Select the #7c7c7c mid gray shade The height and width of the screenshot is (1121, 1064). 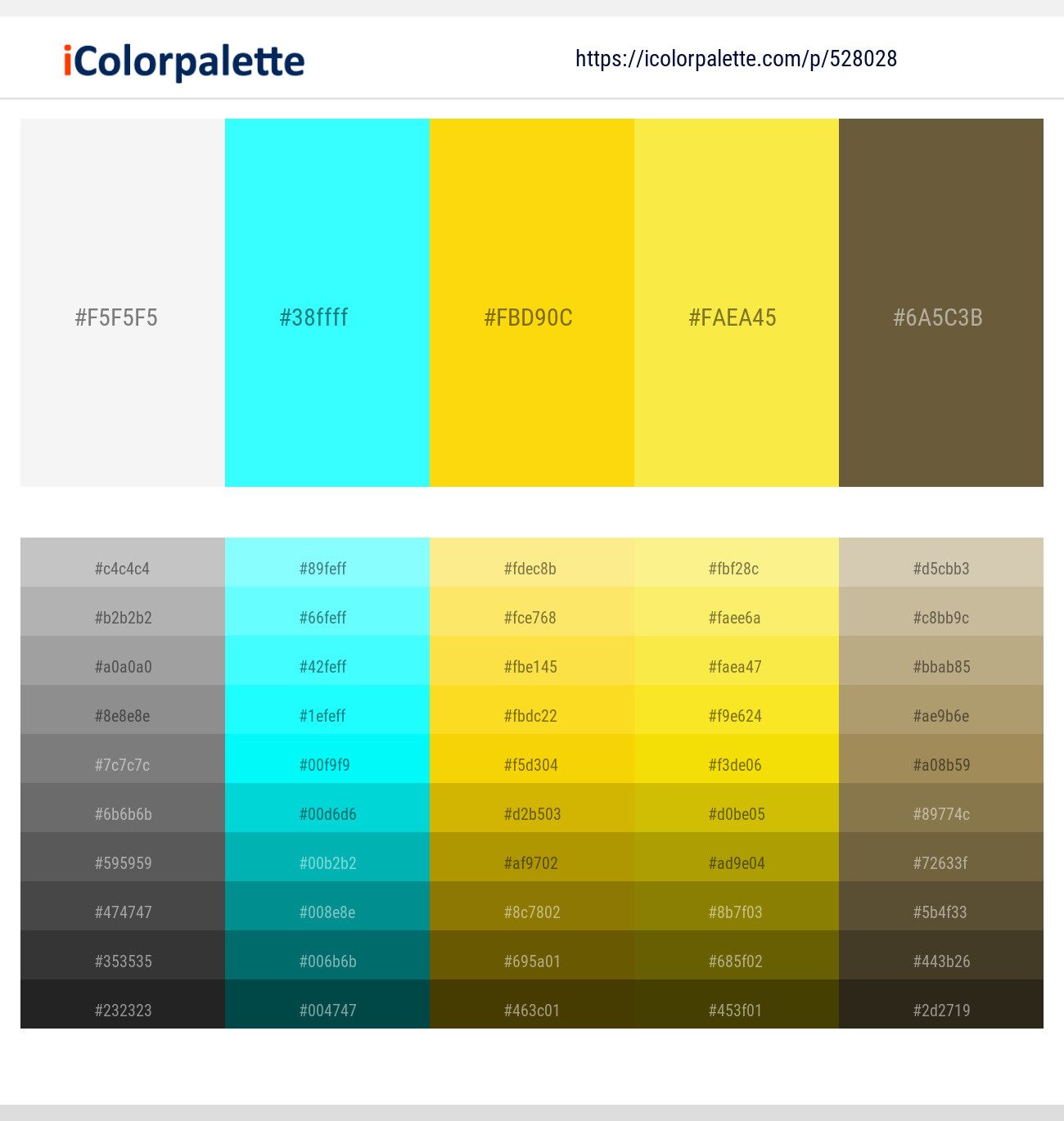click(122, 764)
